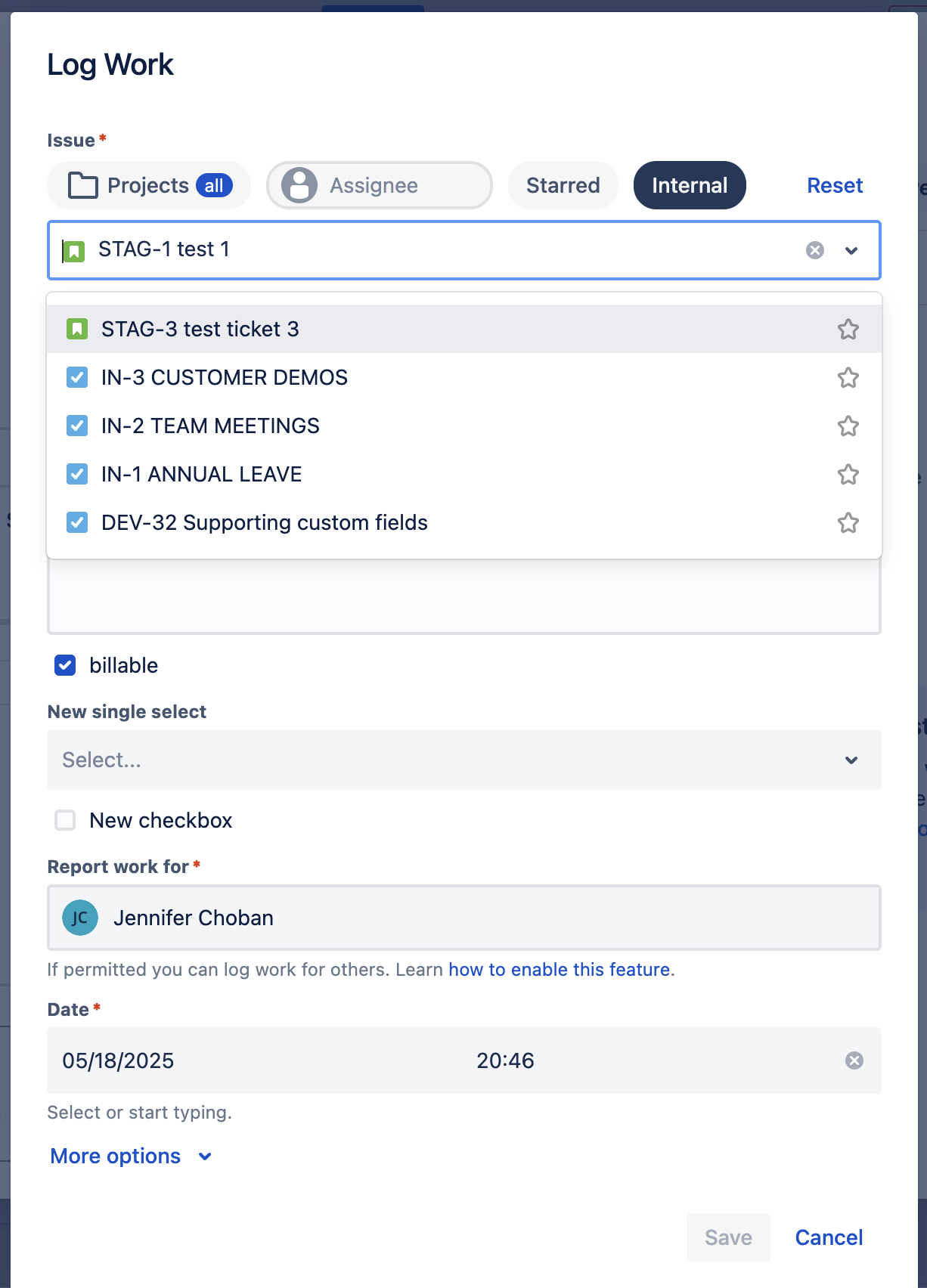The width and height of the screenshot is (927, 1288).
Task: Clear the selected STAG-1 issue
Action: coord(814,250)
